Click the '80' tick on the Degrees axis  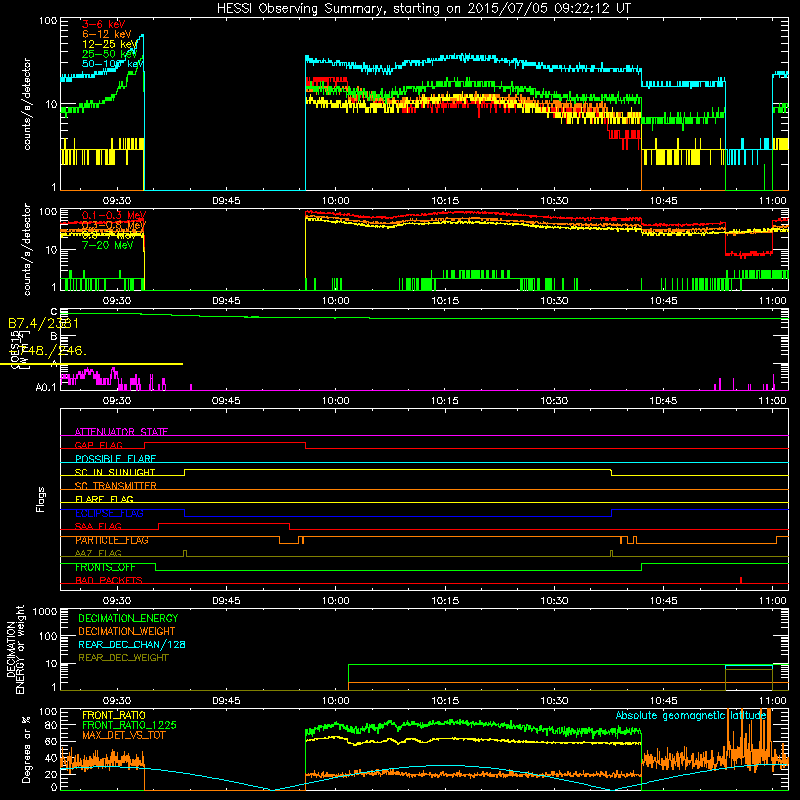coord(51,724)
